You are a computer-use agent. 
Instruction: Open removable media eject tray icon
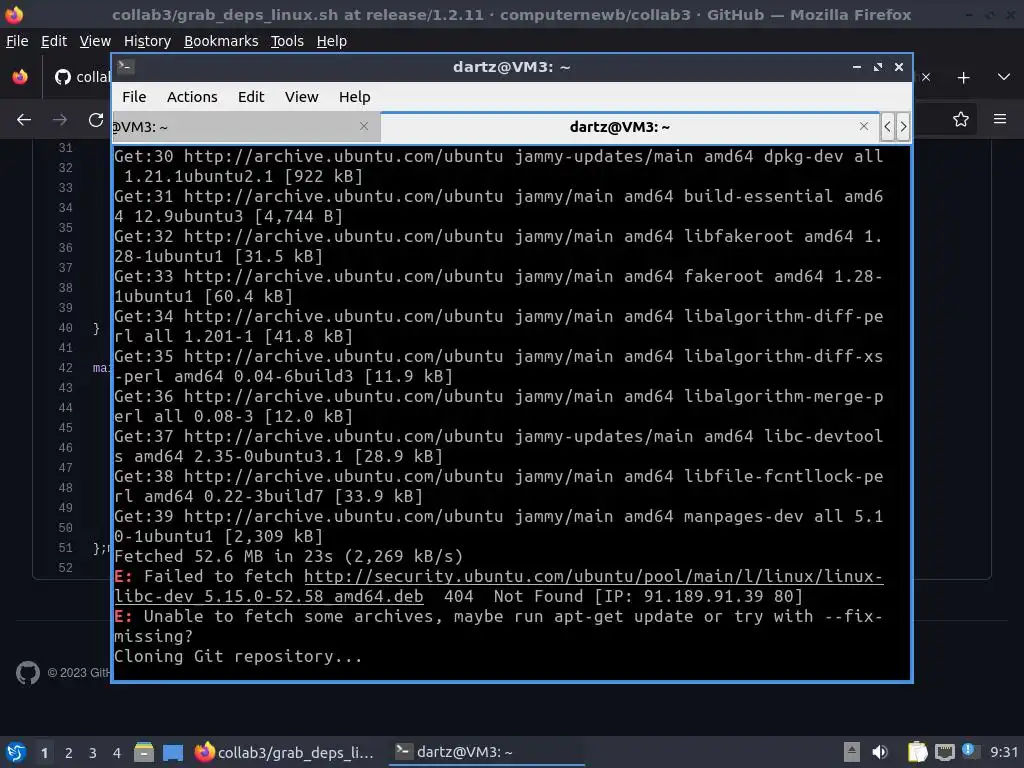(852, 752)
